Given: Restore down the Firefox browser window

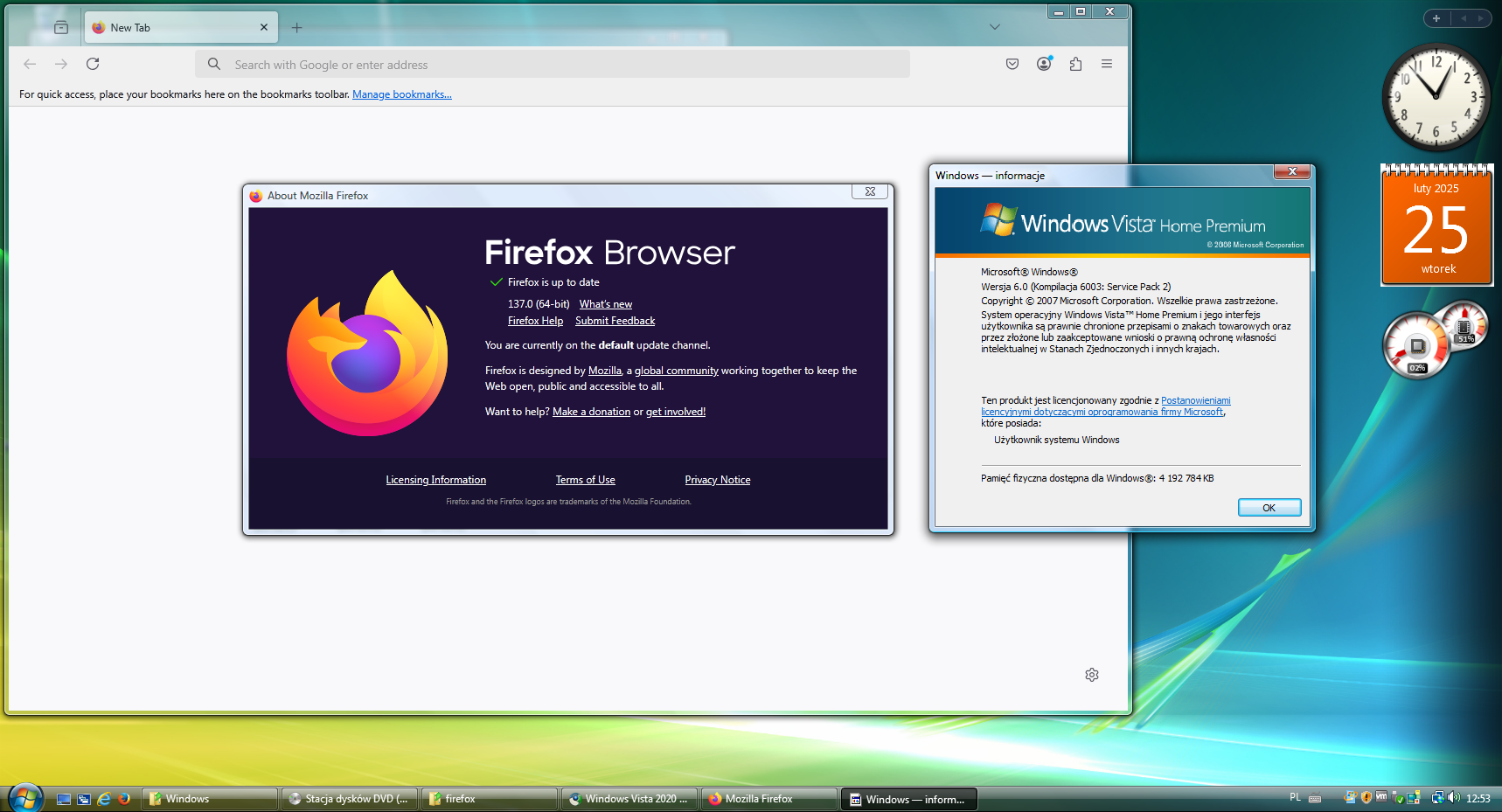Looking at the screenshot, I should (x=1081, y=11).
